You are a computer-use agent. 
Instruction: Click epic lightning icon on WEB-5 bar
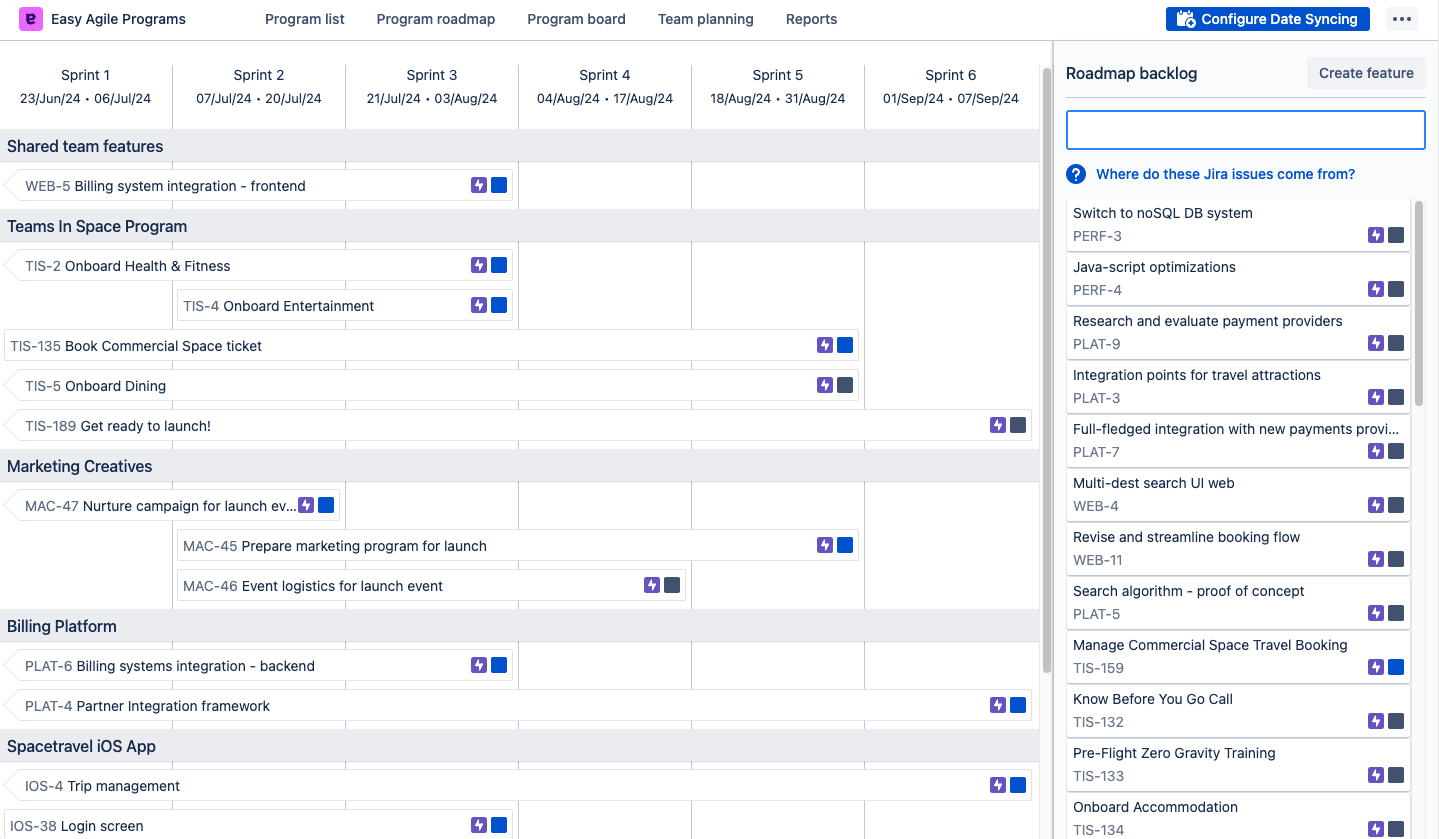pyautogui.click(x=479, y=185)
